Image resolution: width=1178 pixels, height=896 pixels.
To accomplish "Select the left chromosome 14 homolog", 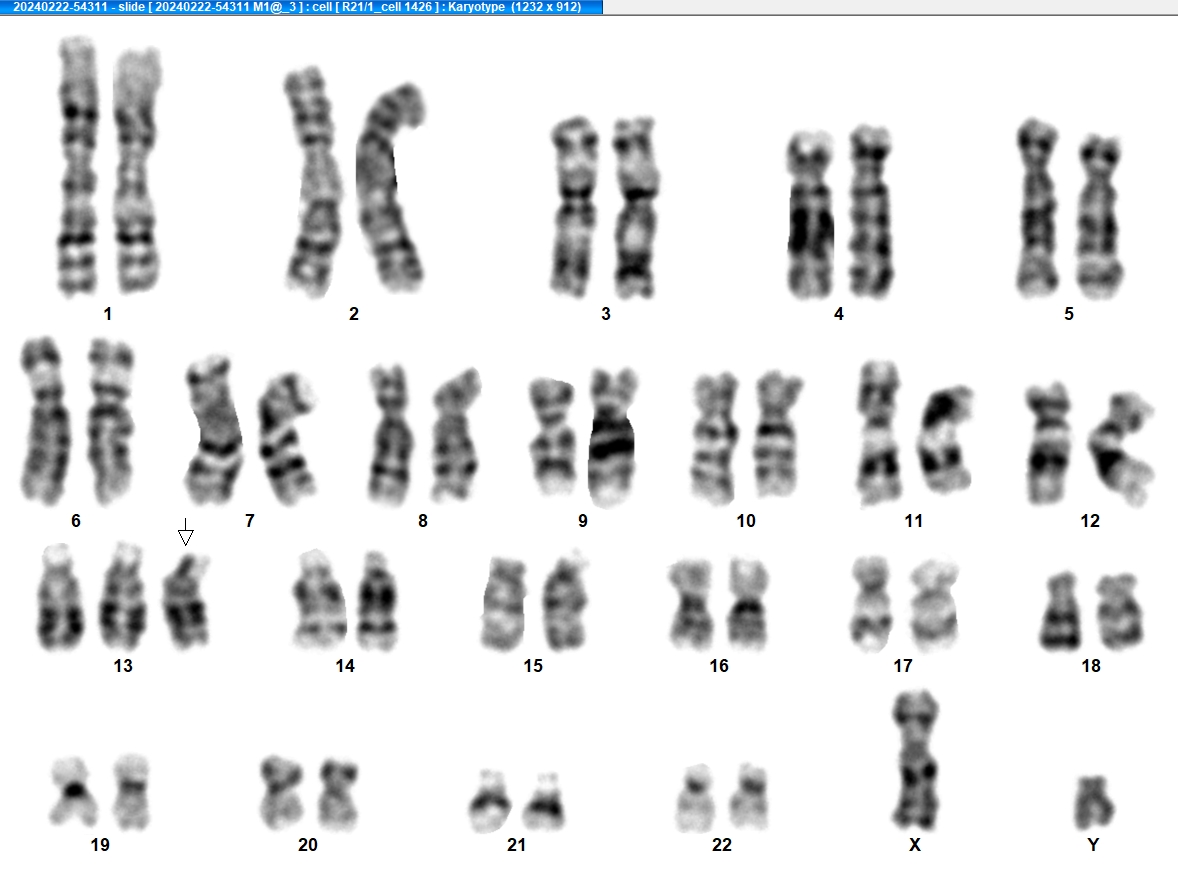I will 319,600.
